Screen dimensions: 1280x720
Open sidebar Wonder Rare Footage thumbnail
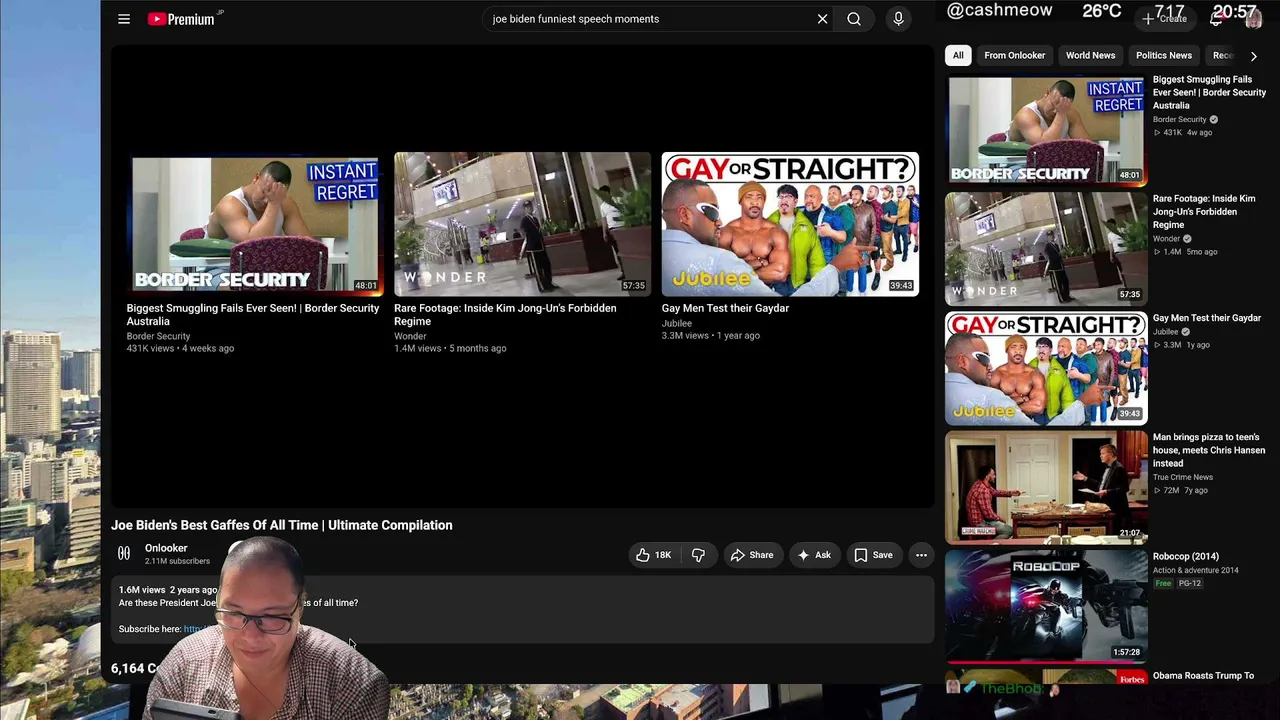point(1046,249)
